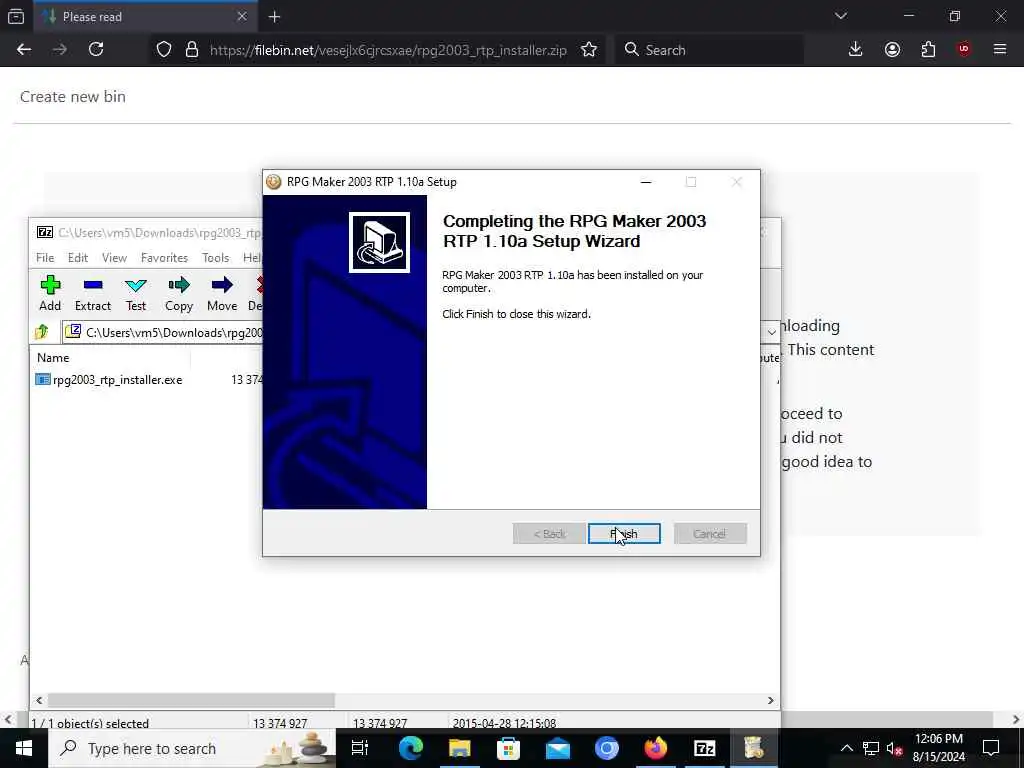Viewport: 1024px width, 768px height.
Task: Click the Name column header in 7-Zip
Action: [53, 358]
